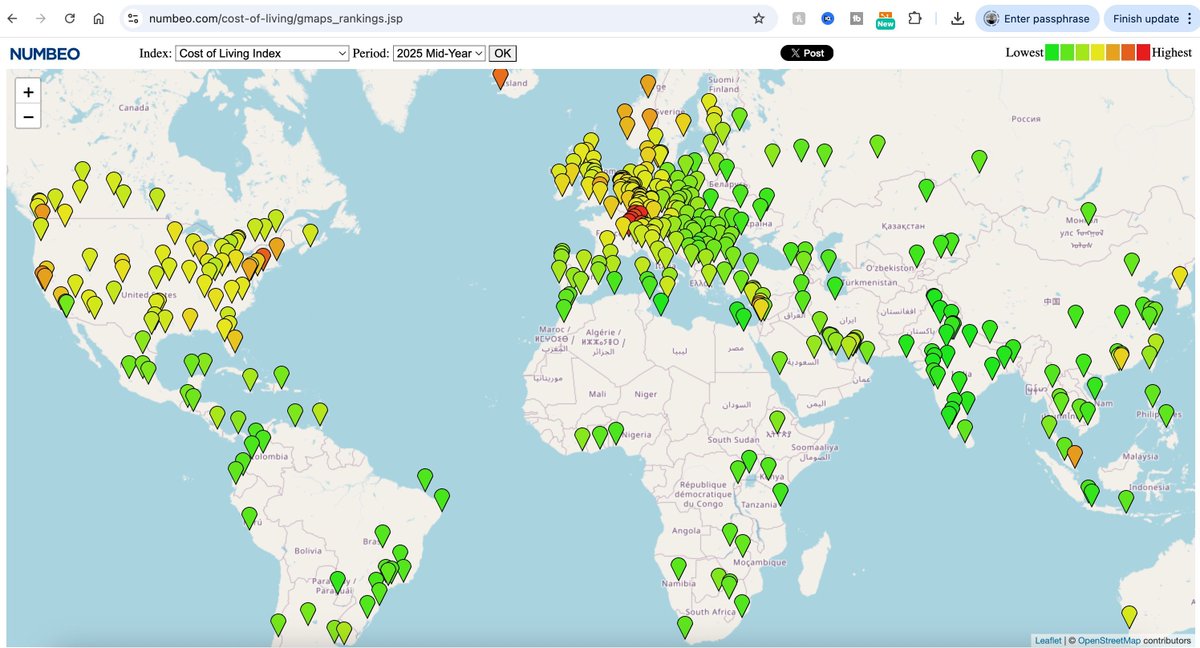Bookmark this page with the star
The height and width of the screenshot is (648, 1200).
759,18
